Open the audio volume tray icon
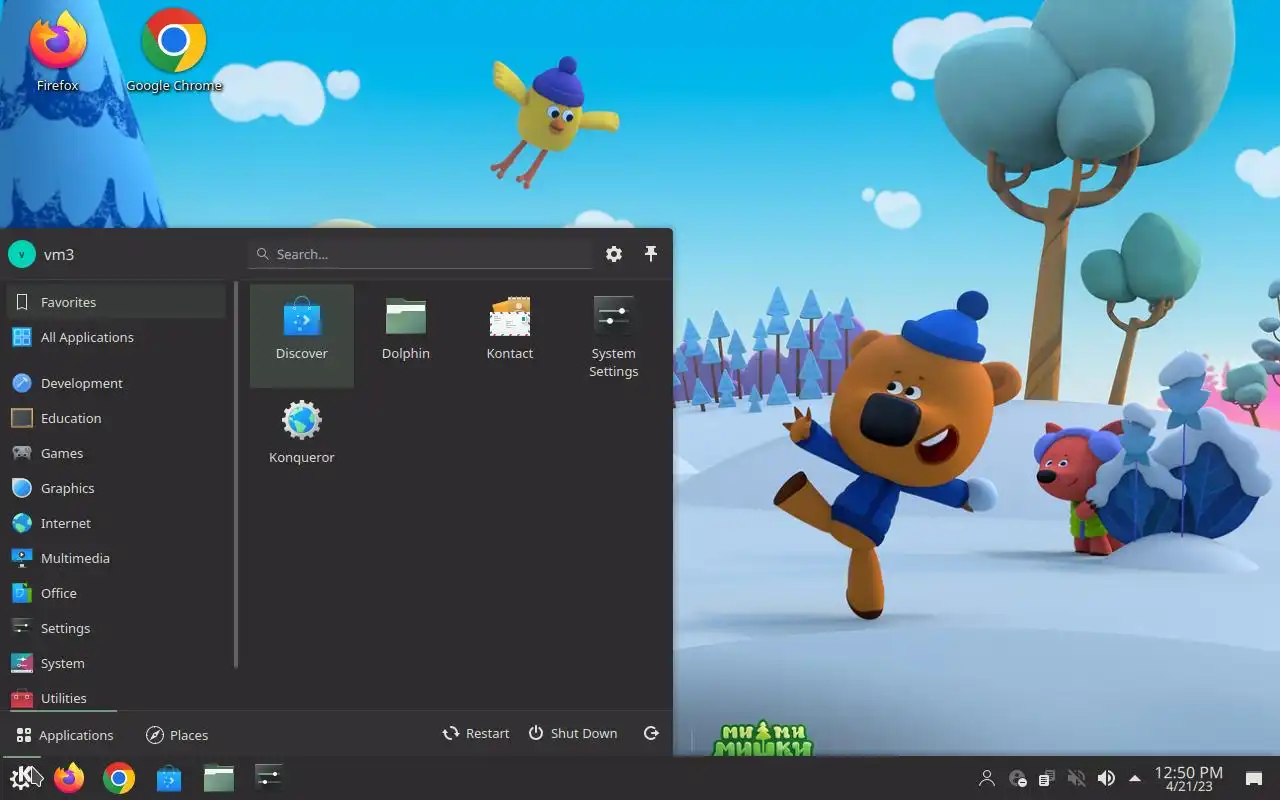 [x=1106, y=778]
